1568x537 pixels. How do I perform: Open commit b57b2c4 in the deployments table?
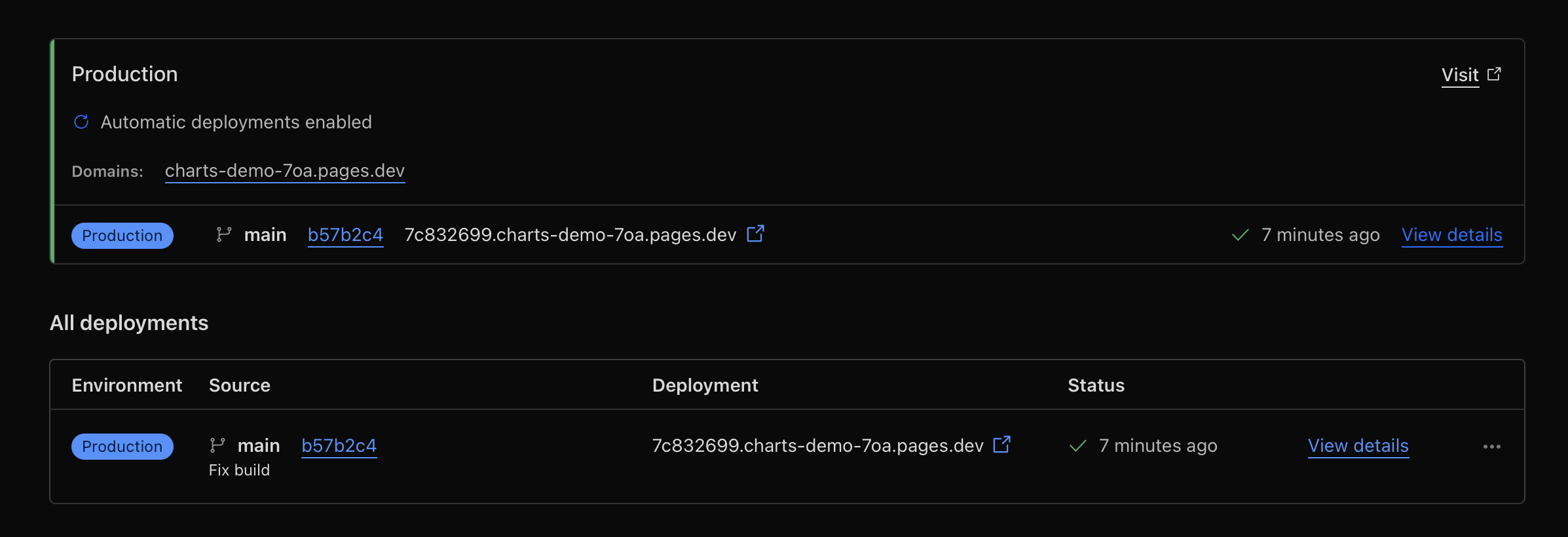pos(339,445)
